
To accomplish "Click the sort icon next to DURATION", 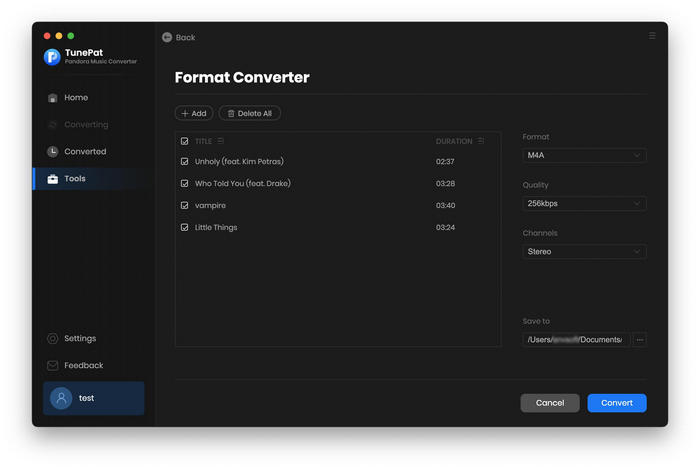I will 480,141.
